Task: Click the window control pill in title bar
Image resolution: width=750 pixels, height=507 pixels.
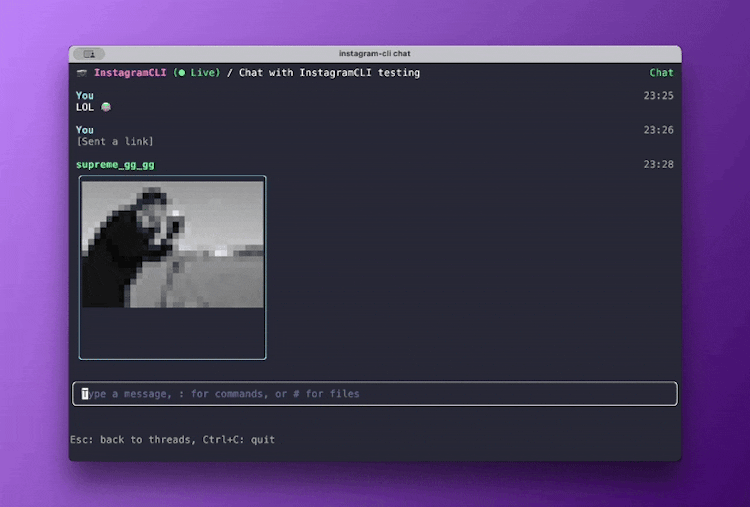Action: (89, 54)
